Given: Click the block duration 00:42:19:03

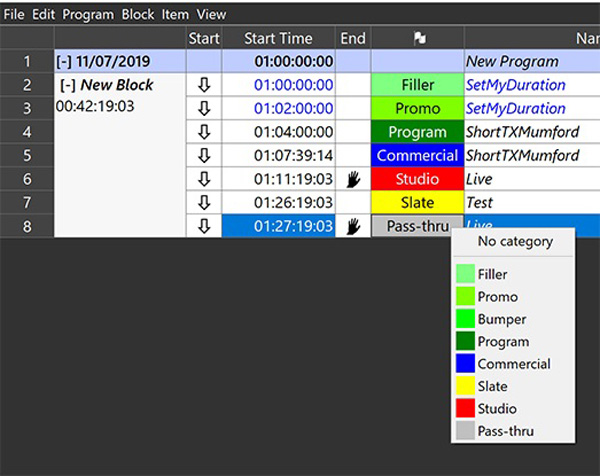Looking at the screenshot, I should 95,106.
